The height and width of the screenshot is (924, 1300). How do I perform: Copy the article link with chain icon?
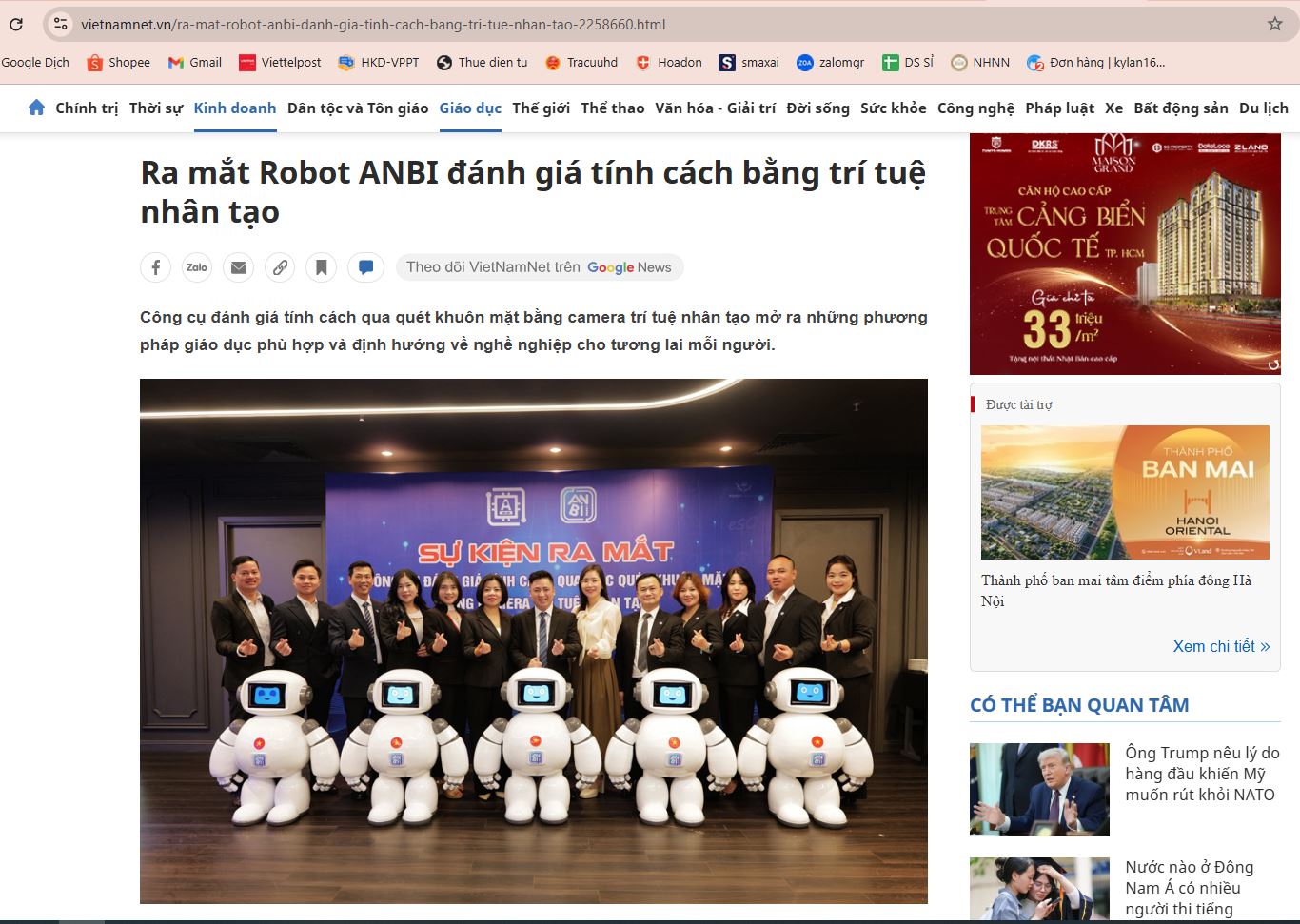click(x=280, y=267)
